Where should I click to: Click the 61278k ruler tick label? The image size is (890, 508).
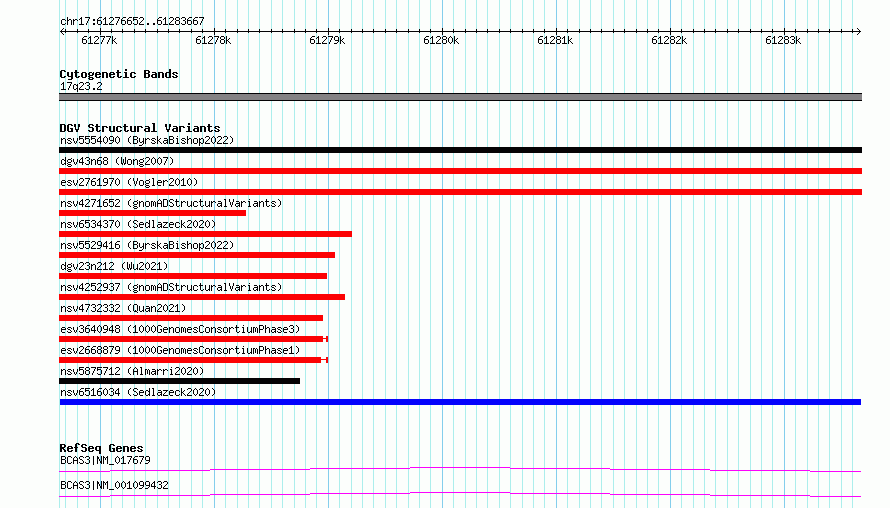click(213, 40)
